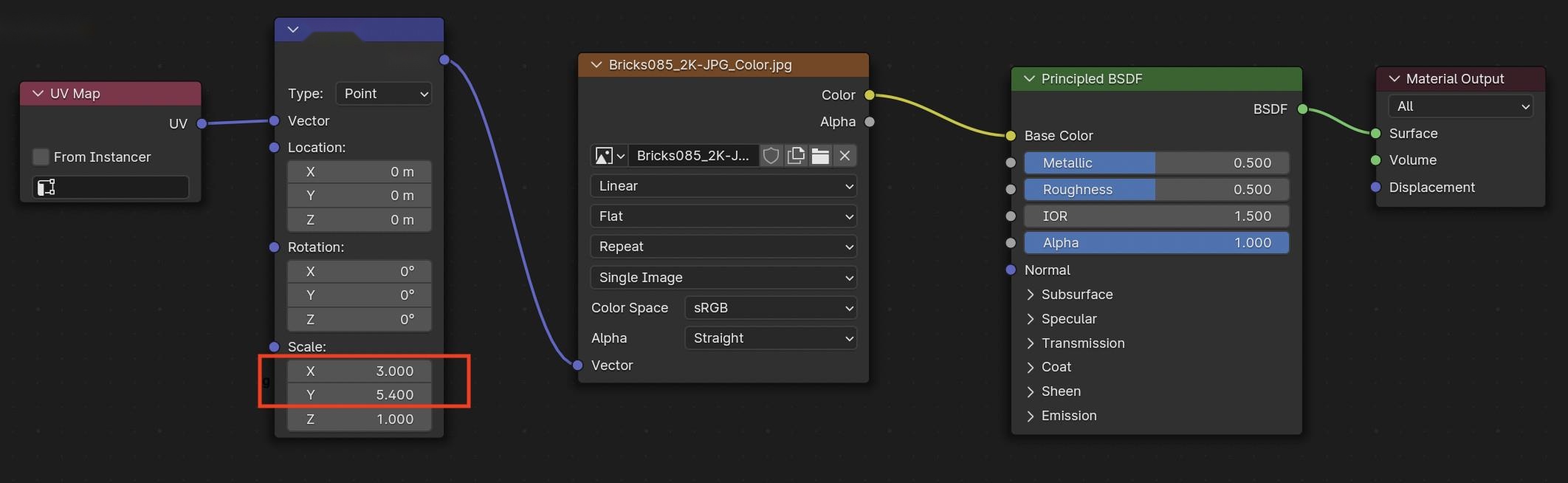This screenshot has height=483, width=1568.
Task: Collapse the Material Output node
Action: (1394, 79)
